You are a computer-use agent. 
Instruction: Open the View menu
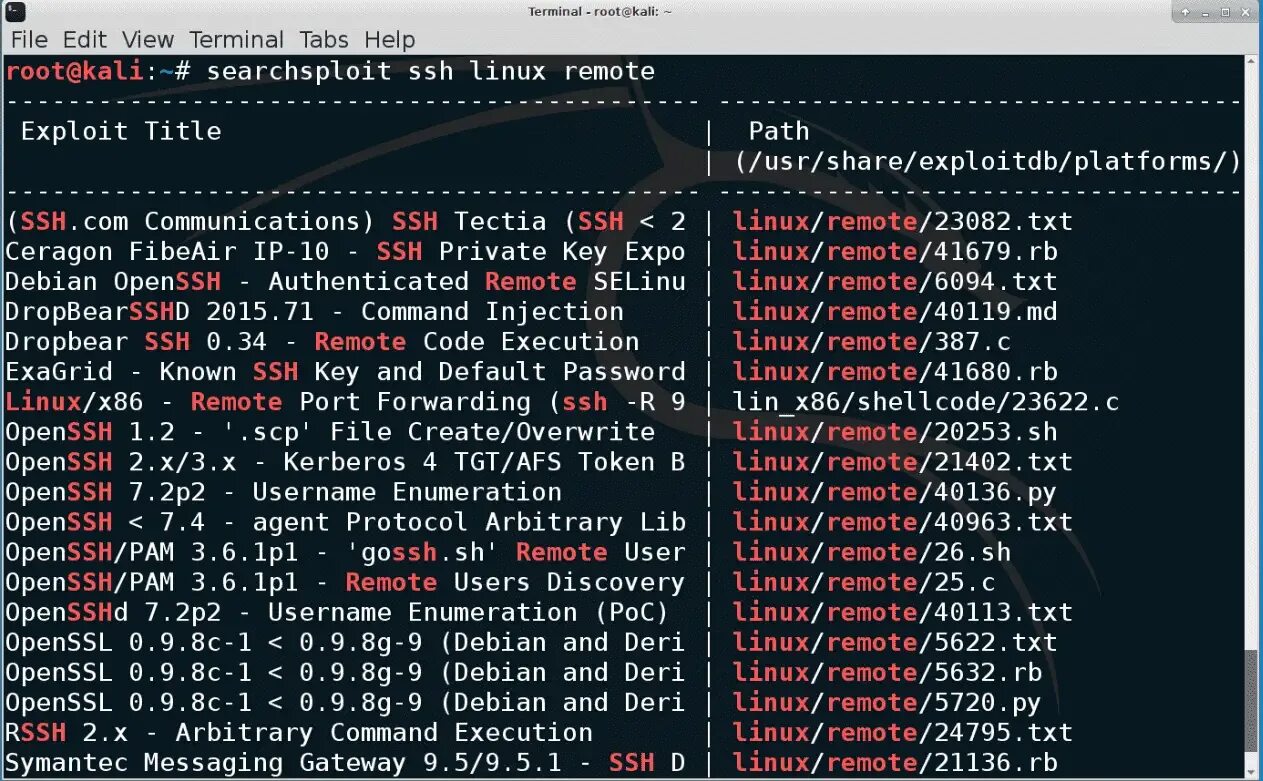(x=148, y=40)
